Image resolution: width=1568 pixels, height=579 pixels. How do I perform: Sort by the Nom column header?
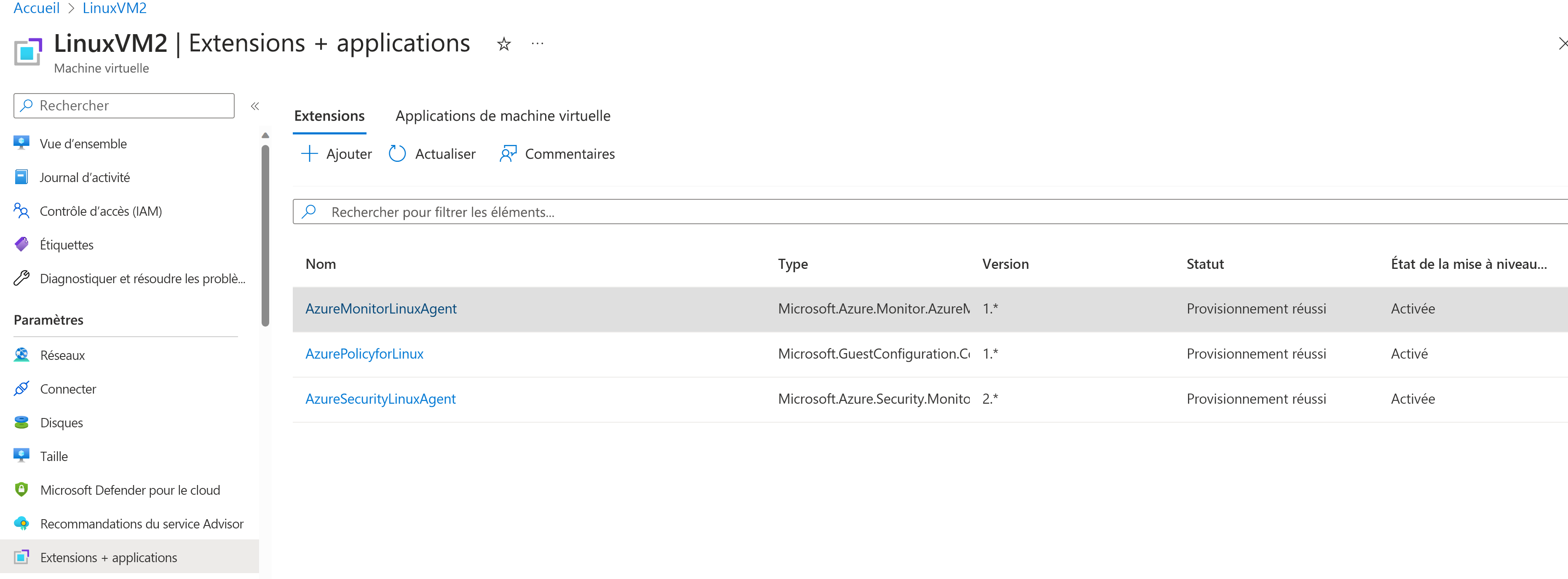(321, 264)
